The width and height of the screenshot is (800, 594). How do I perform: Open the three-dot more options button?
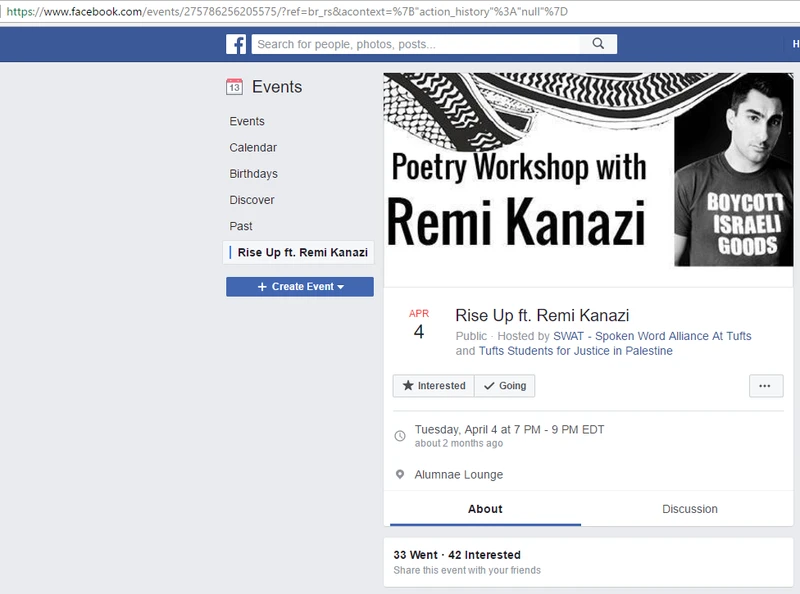(x=765, y=386)
